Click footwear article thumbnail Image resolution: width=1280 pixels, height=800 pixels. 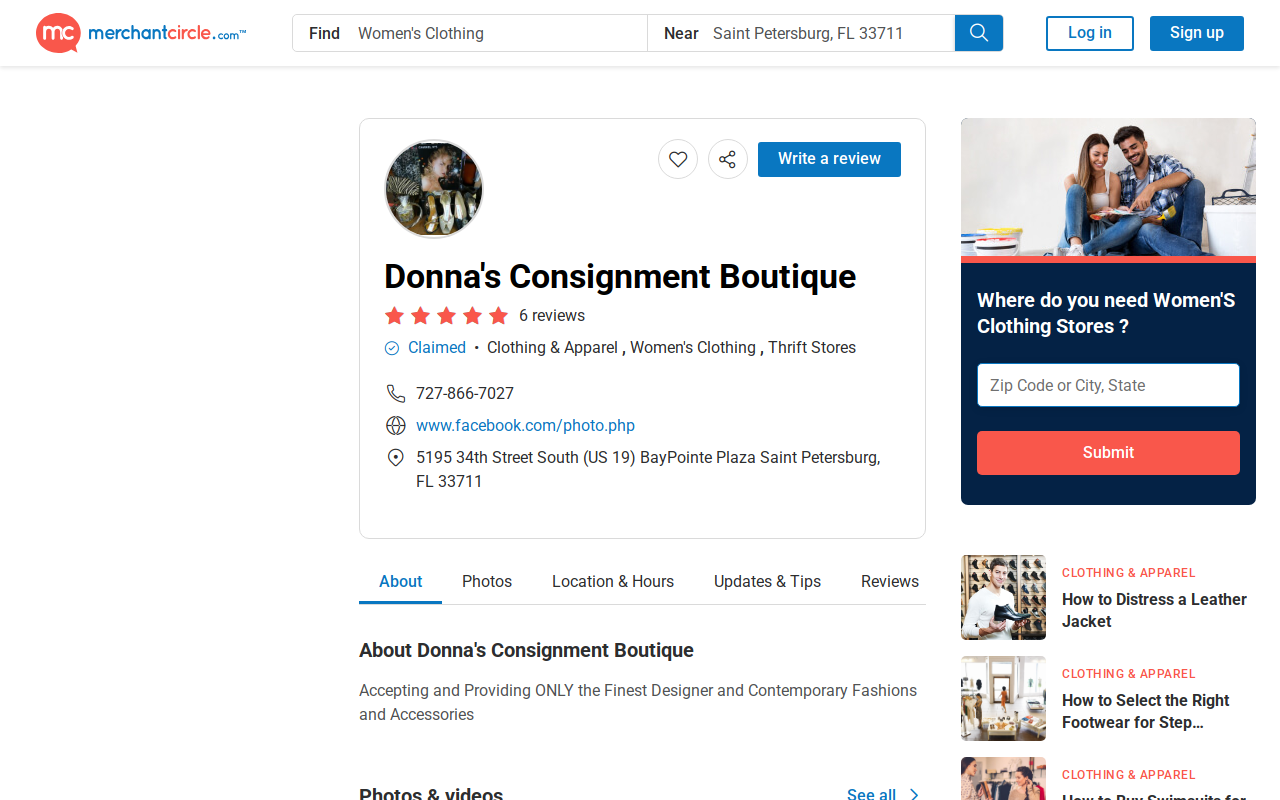(x=1003, y=698)
